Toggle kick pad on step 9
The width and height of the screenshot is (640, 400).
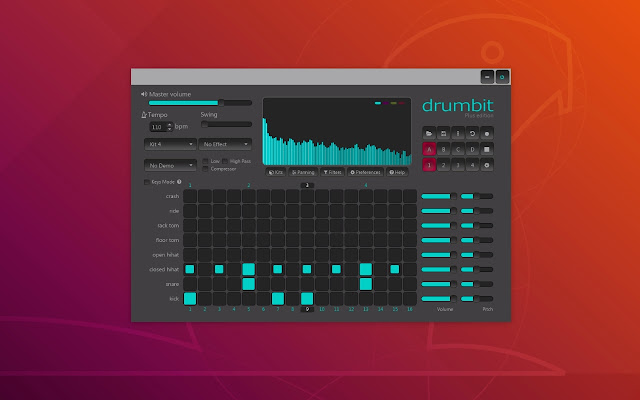[307, 299]
